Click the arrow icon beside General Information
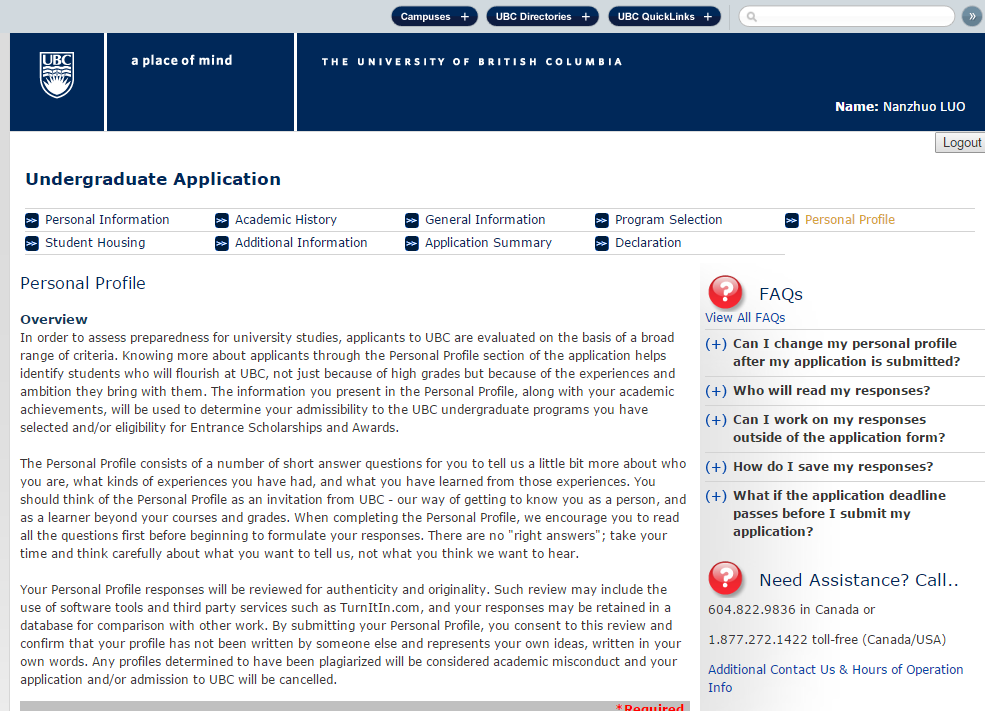This screenshot has height=711, width=985. 412,220
